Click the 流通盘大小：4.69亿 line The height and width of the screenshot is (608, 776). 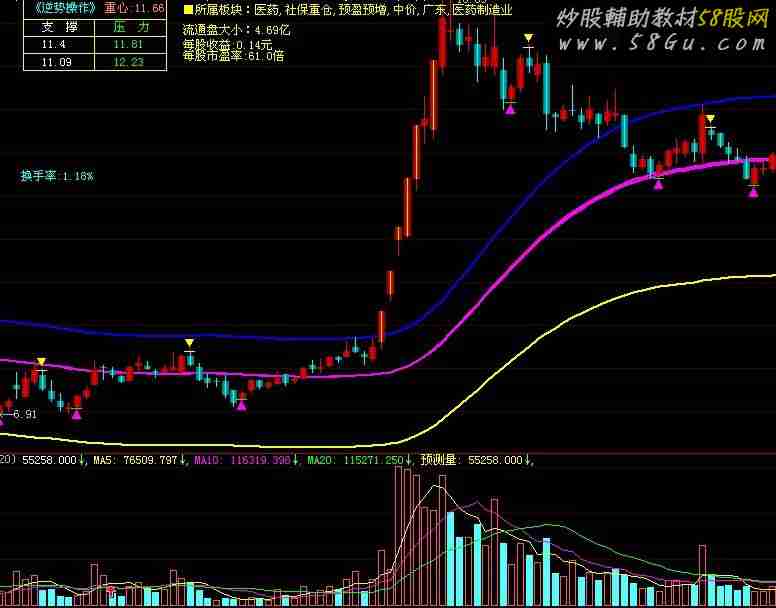coord(237,30)
